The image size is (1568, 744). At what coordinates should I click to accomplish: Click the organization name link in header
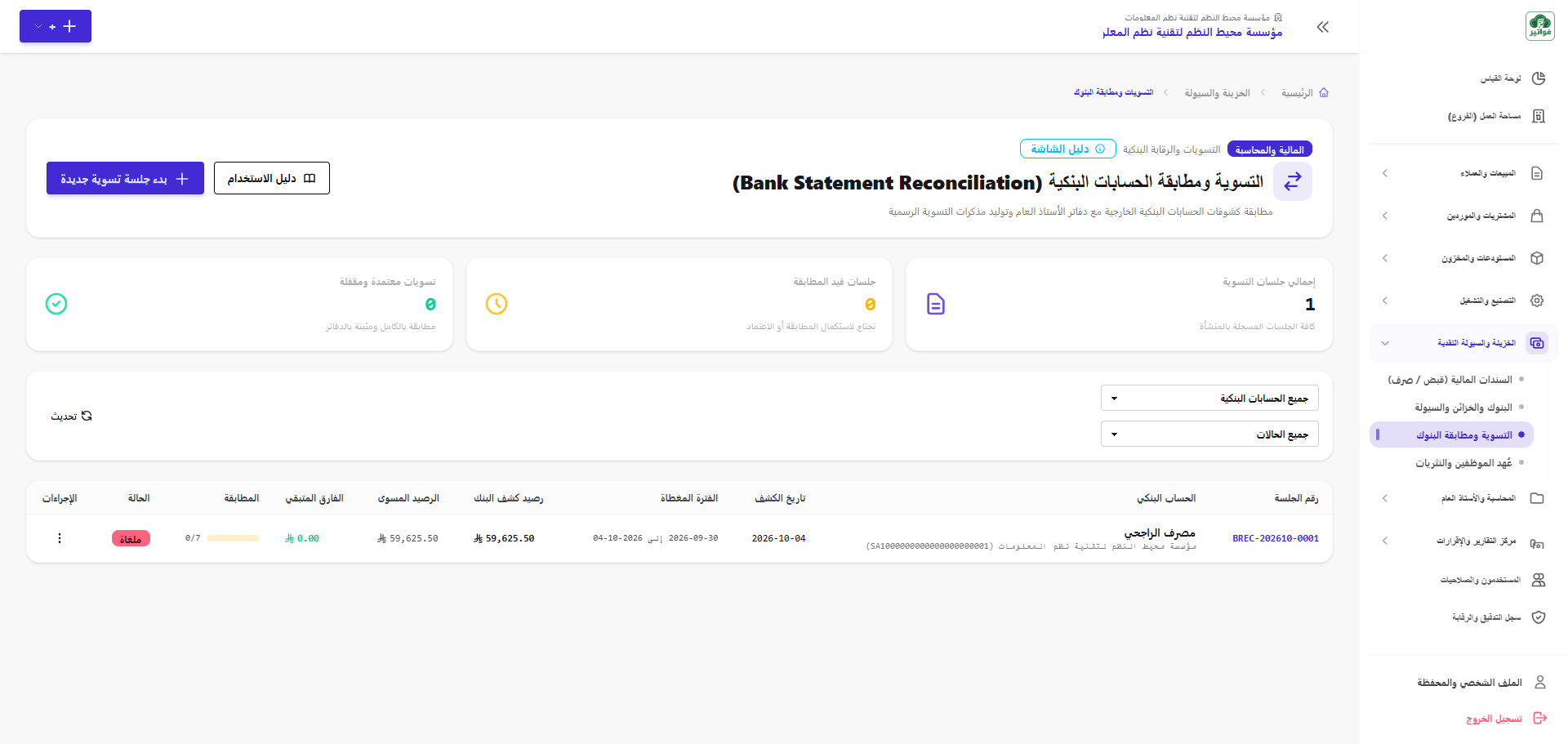point(1192,32)
